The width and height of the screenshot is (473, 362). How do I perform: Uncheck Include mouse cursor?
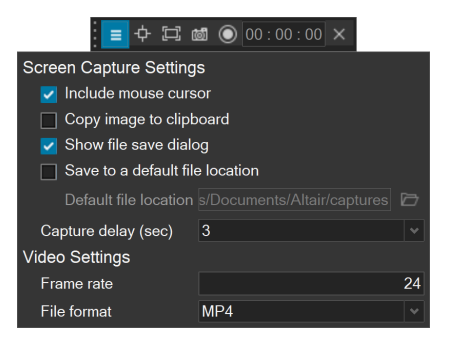pyautogui.click(x=49, y=94)
